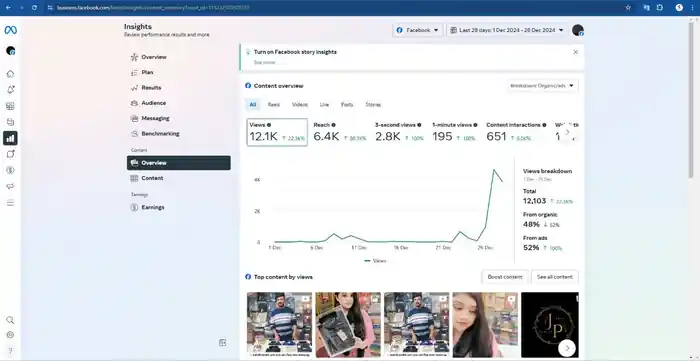Select the 1-minute views 195 card
Screen dimensions: 700x361
(454, 132)
